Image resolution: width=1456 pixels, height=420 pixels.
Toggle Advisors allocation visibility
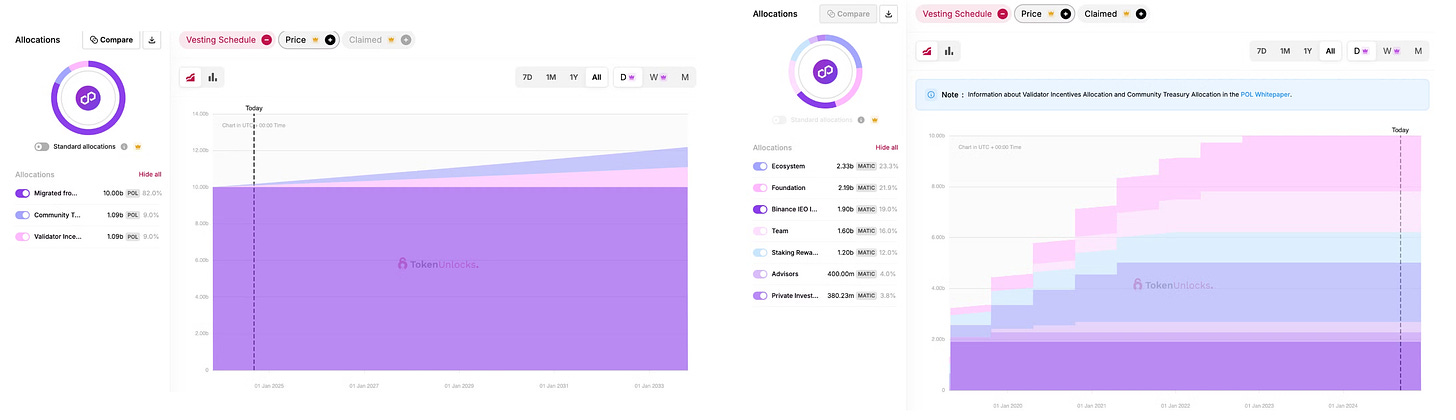[x=760, y=274]
